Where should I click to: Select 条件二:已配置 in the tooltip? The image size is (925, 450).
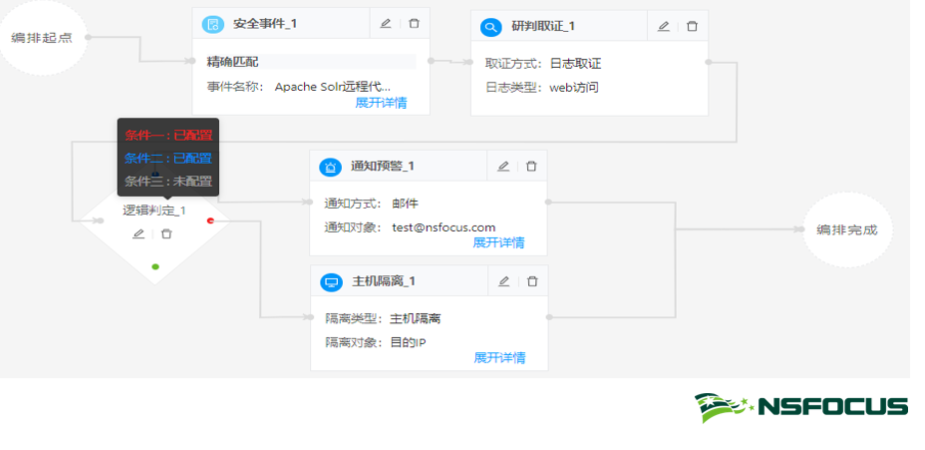coord(168,158)
